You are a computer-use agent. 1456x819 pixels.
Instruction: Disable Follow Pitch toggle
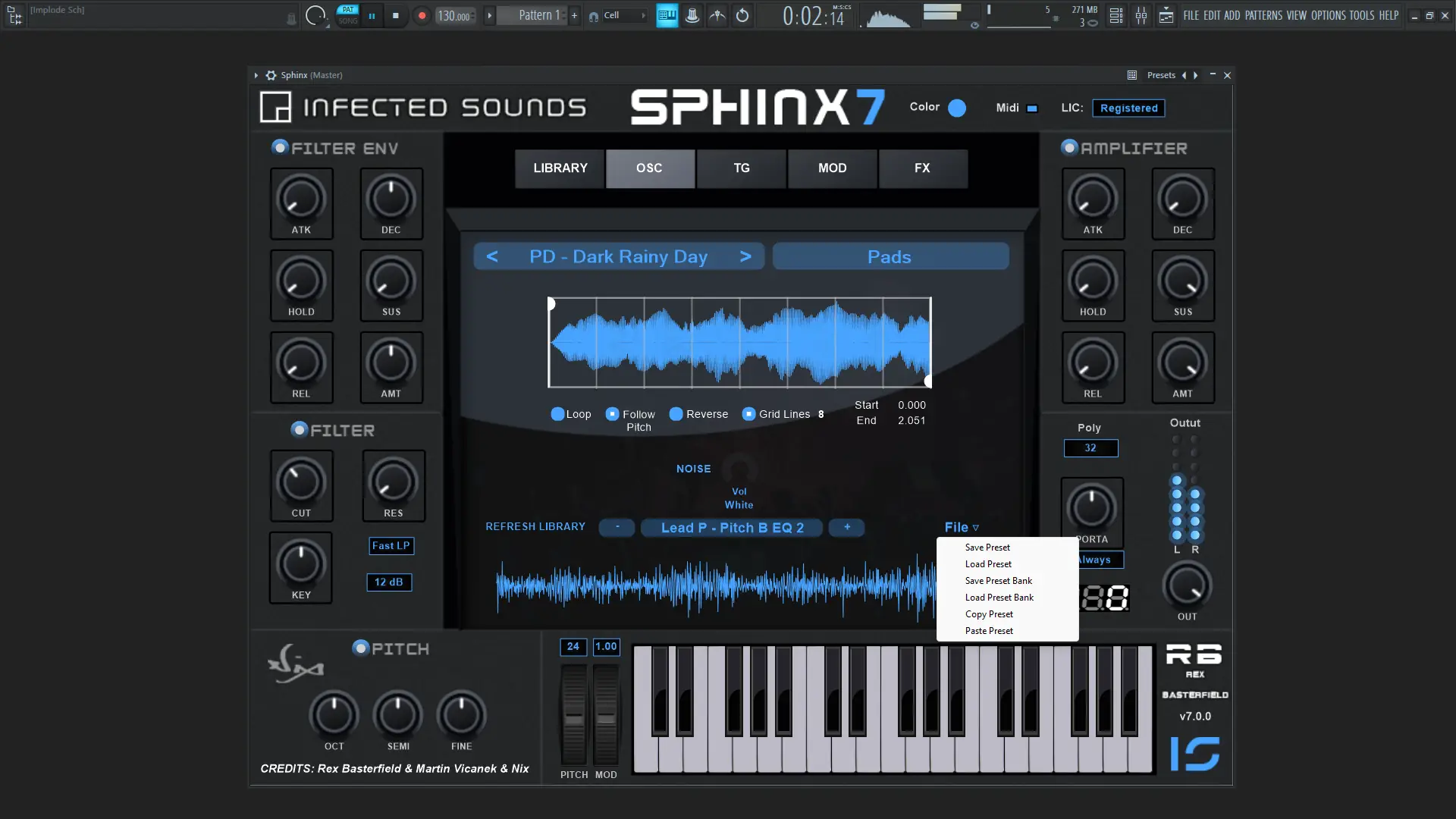click(x=613, y=414)
